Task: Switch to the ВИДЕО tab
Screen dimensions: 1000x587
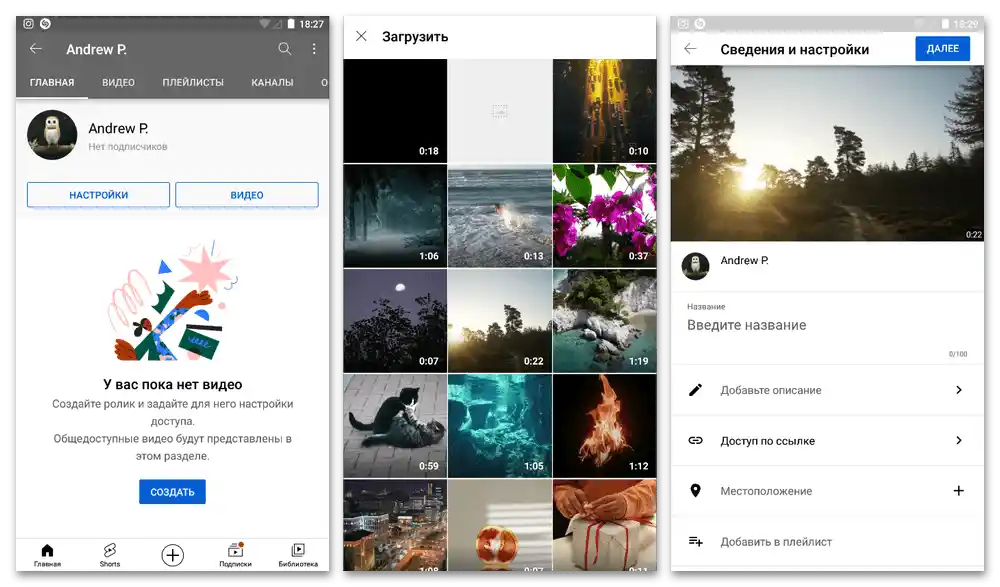Action: coord(118,82)
